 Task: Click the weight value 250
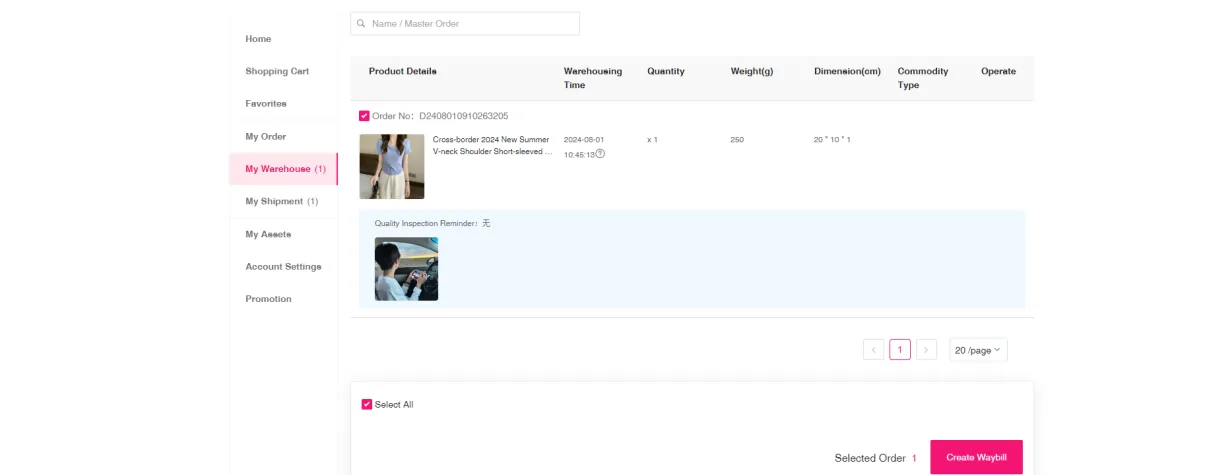737,140
